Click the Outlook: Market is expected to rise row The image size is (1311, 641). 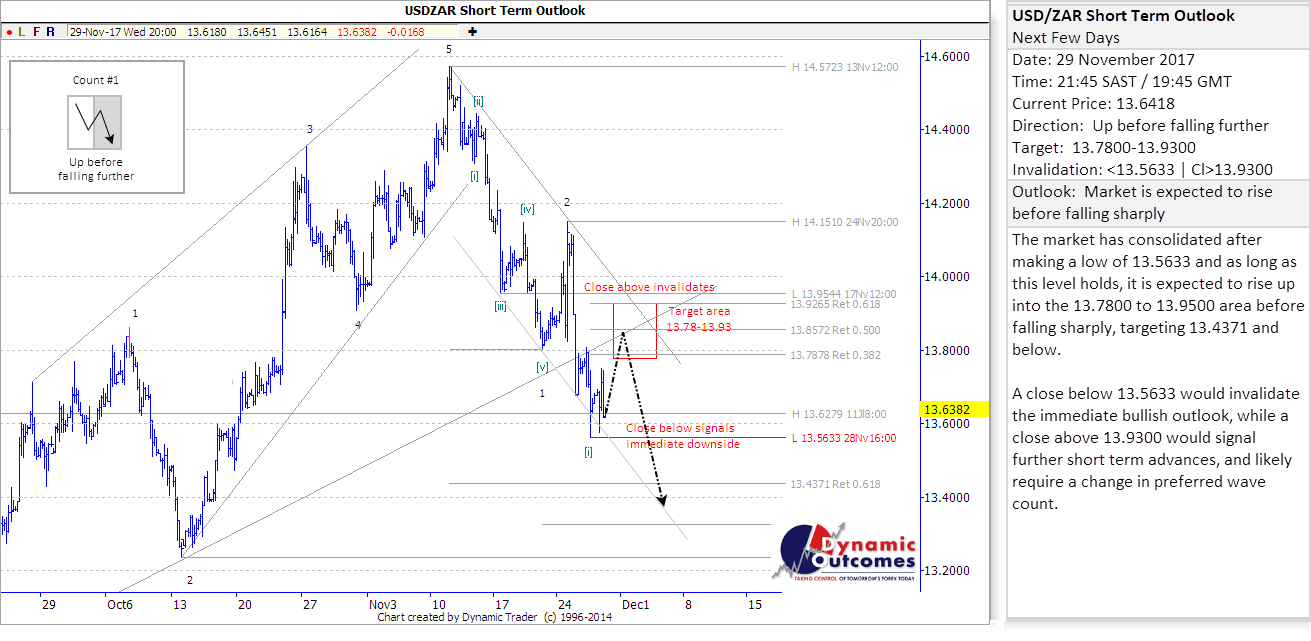coord(1158,203)
